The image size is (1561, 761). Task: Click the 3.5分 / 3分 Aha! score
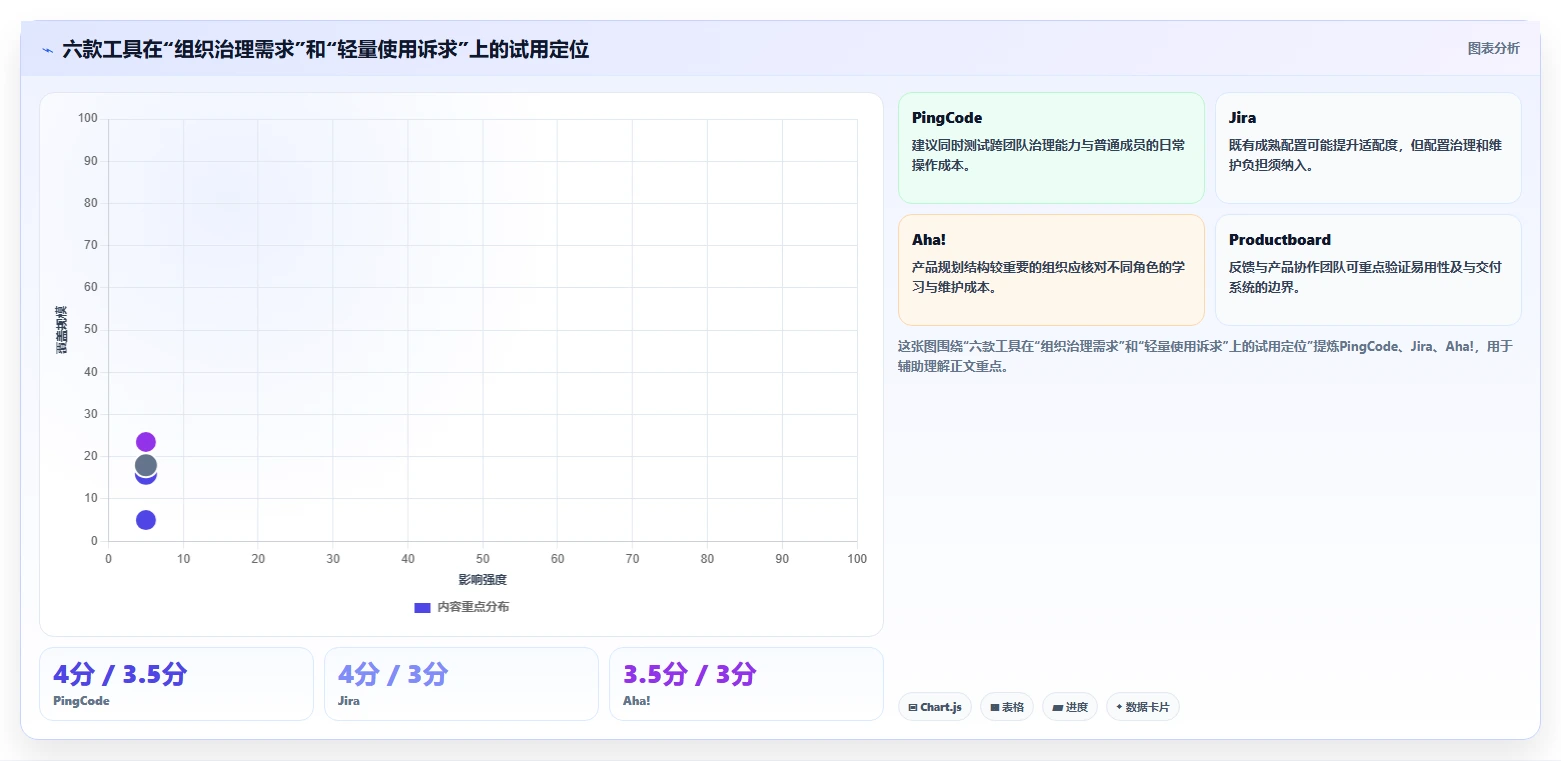(x=690, y=674)
